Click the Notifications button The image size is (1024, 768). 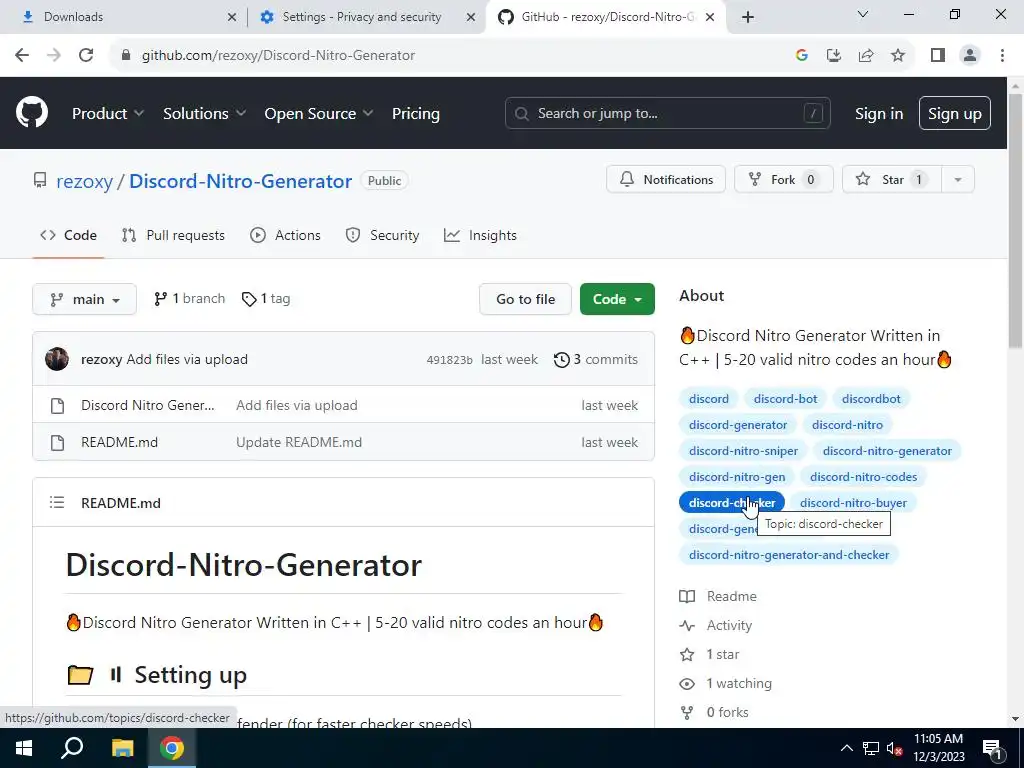point(665,180)
